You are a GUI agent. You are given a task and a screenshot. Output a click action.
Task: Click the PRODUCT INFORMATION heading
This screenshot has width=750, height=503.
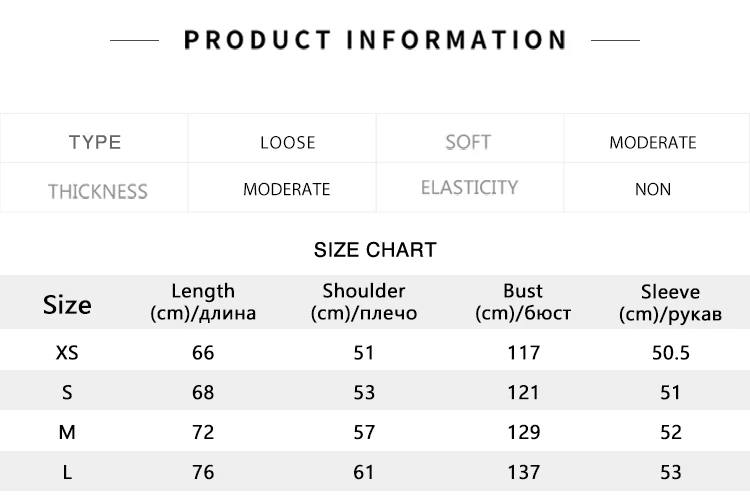tap(375, 40)
